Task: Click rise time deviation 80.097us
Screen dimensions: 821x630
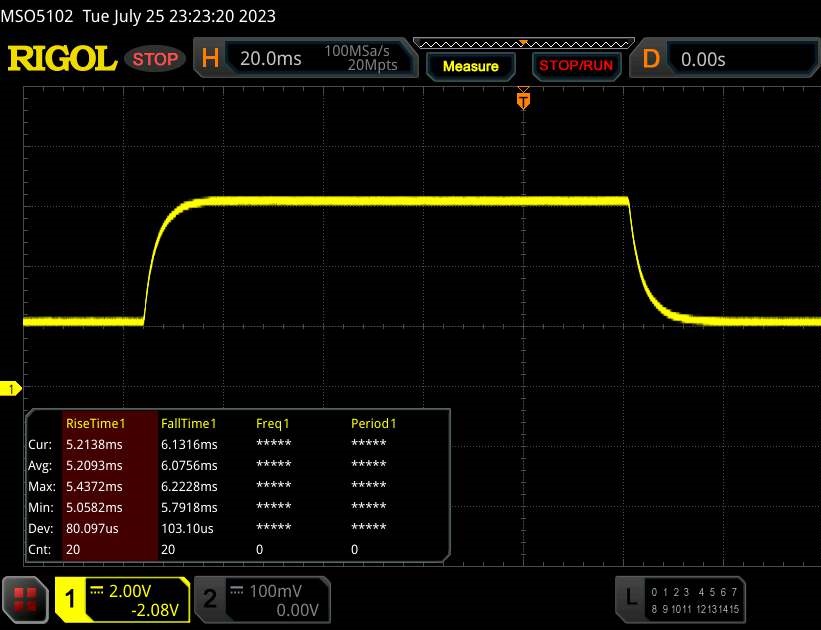Action: (92, 528)
